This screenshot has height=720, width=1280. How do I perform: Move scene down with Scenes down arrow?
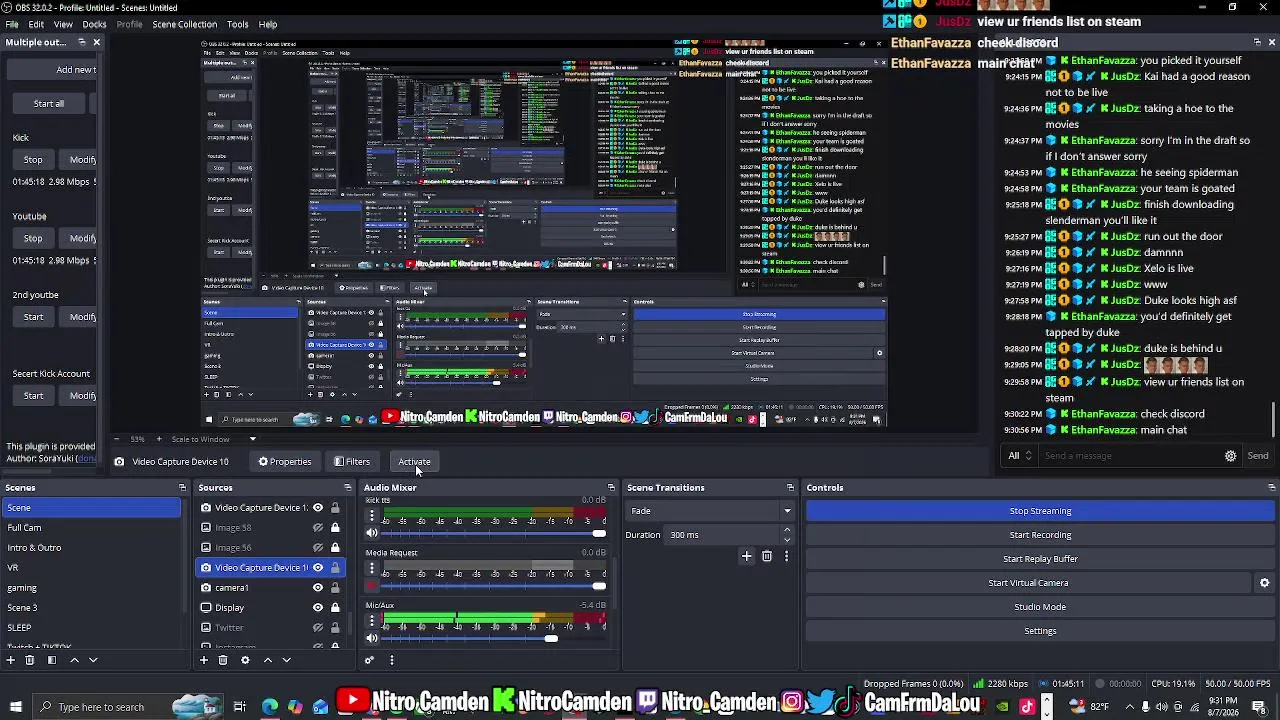93,660
